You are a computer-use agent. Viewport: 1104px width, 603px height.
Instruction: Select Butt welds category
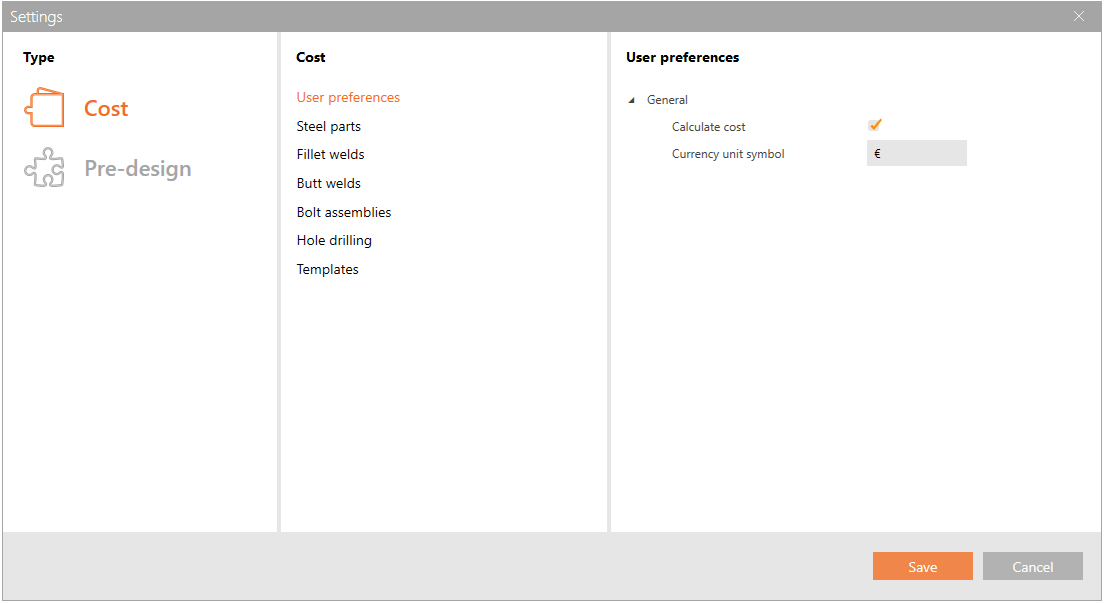[x=328, y=183]
